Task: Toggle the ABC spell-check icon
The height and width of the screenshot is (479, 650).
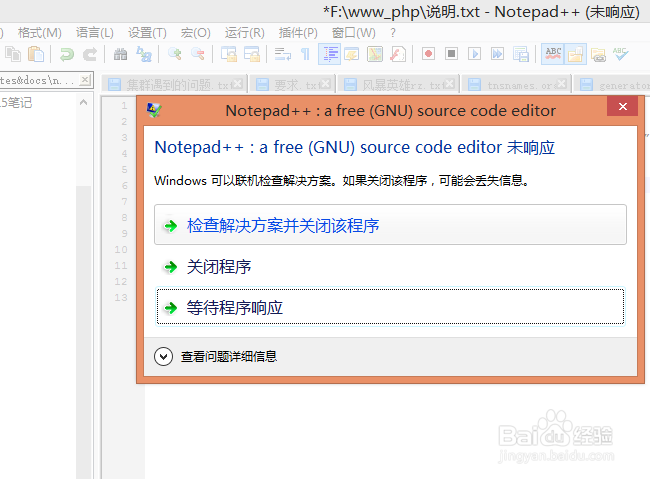Action: tap(553, 54)
